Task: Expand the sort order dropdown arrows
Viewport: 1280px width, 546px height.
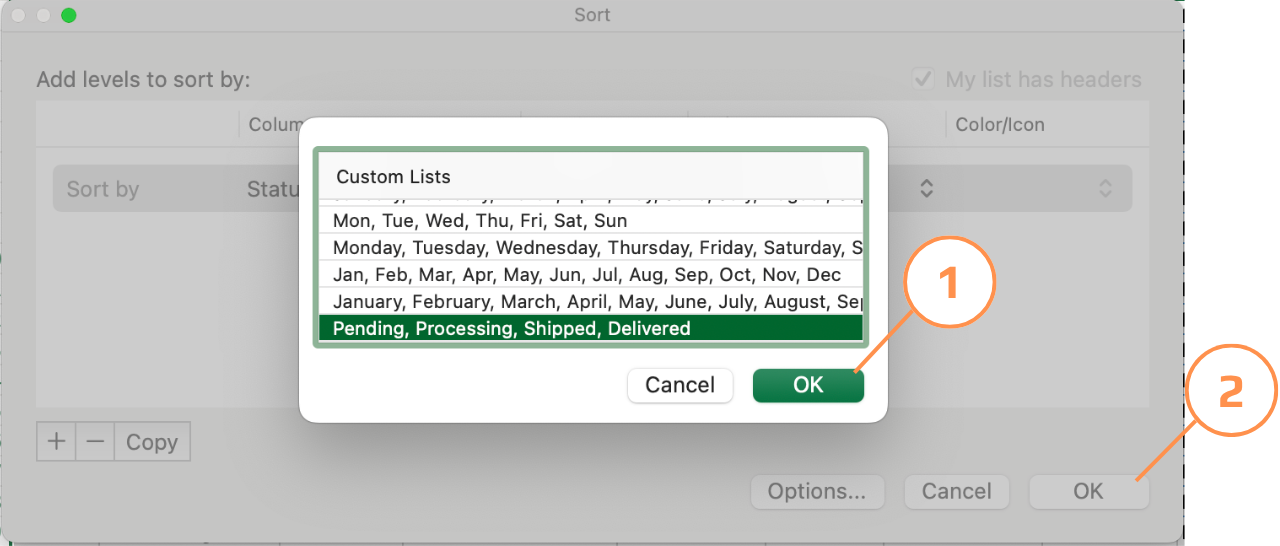Action: pyautogui.click(x=927, y=188)
